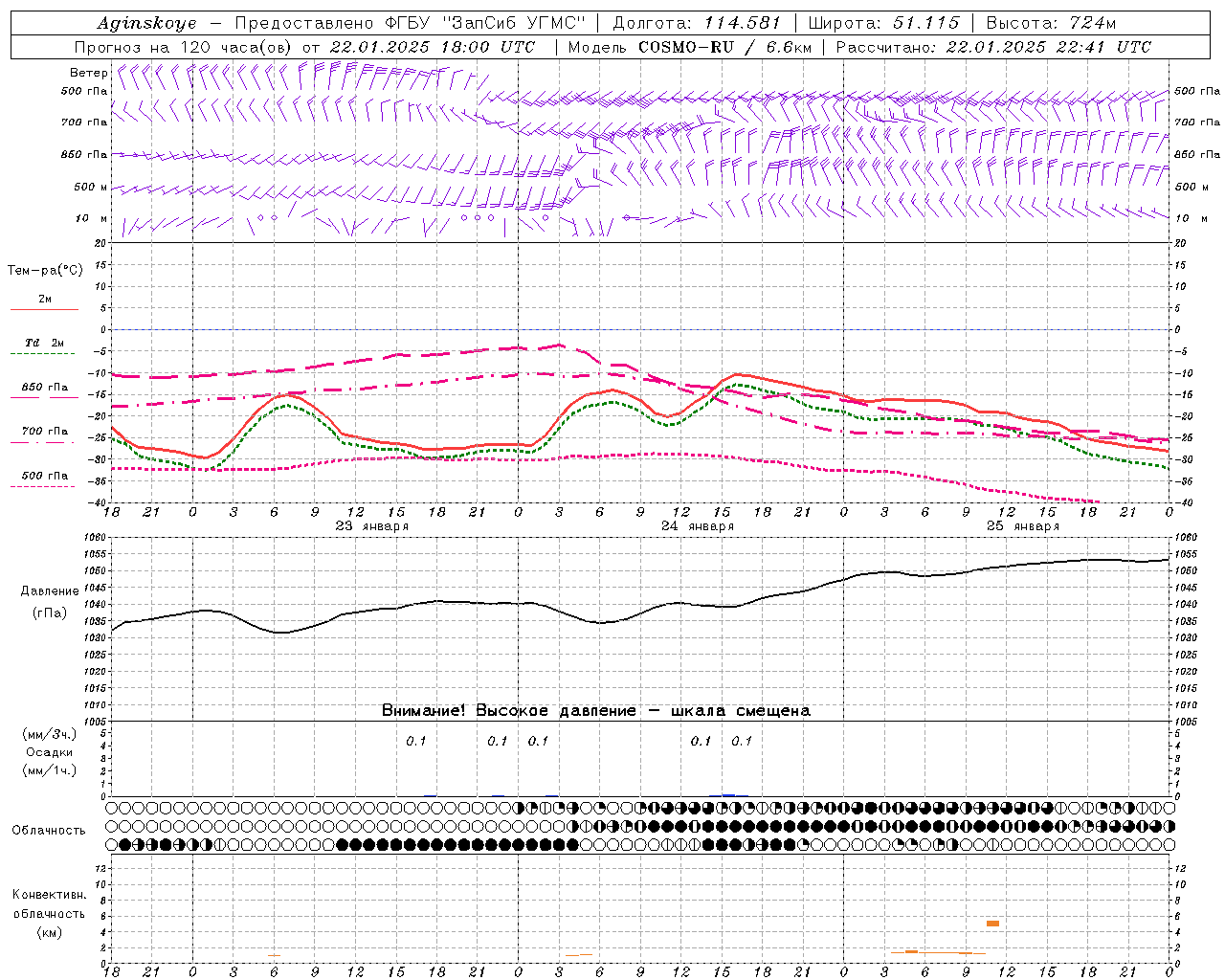Click the tallest orange convective cloud bar
This screenshot has height=980, width=1225.
[992, 924]
